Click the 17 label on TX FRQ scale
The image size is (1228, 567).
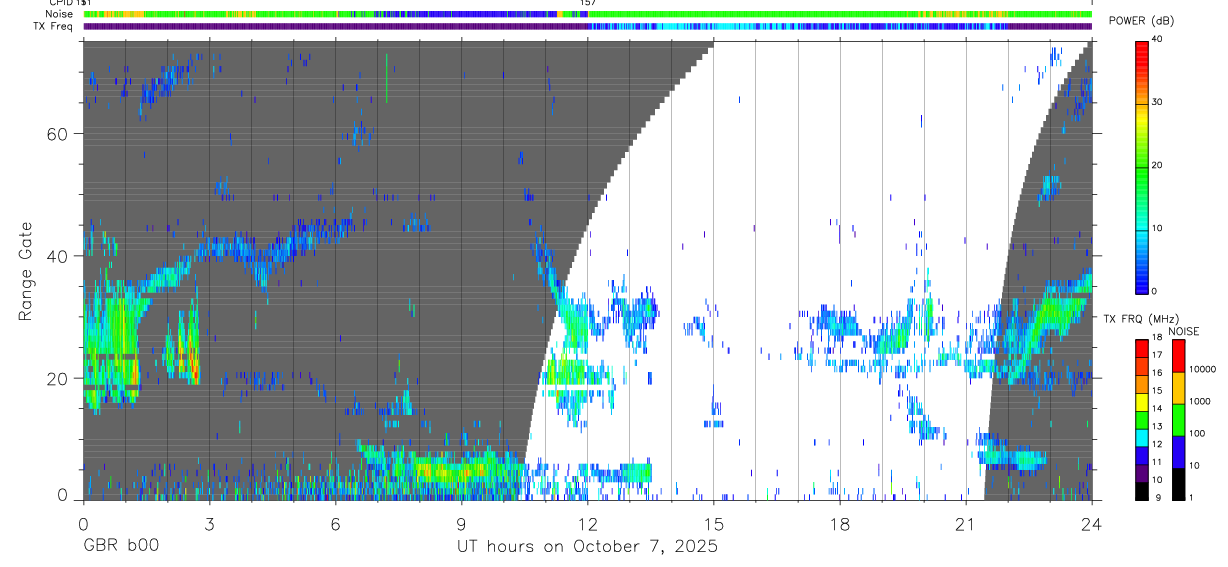pyautogui.click(x=1157, y=355)
